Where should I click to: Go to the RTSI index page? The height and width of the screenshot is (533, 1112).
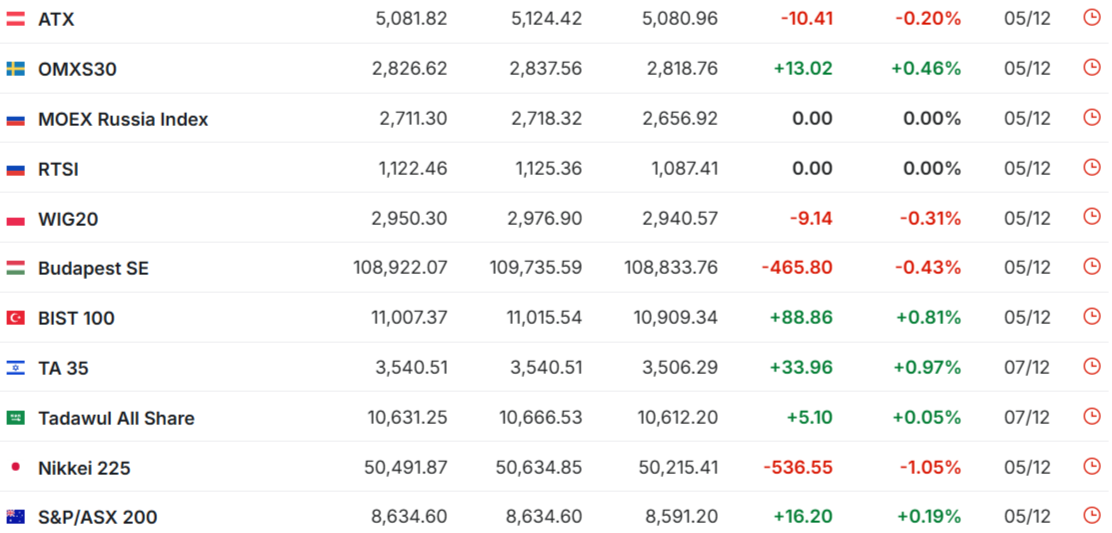(58, 169)
